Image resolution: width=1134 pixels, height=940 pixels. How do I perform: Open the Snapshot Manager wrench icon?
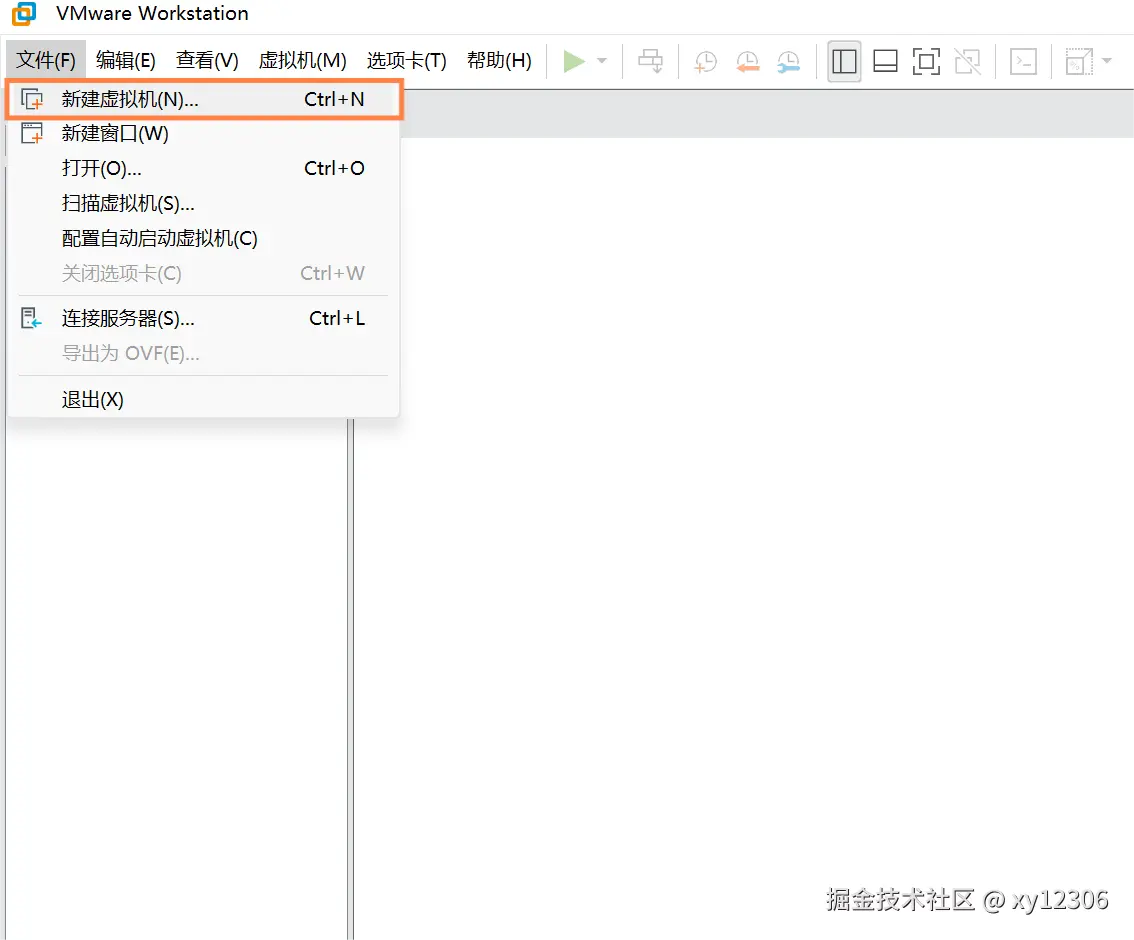788,61
